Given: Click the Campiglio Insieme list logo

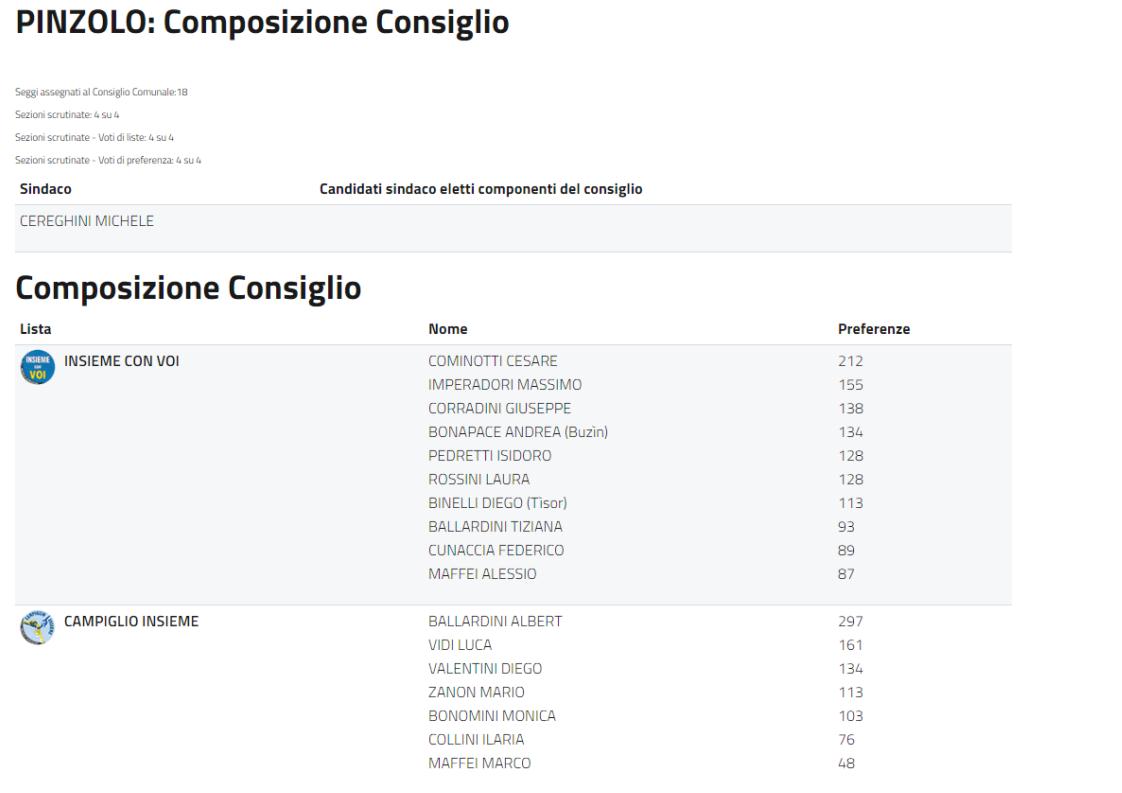Looking at the screenshot, I should (35, 627).
